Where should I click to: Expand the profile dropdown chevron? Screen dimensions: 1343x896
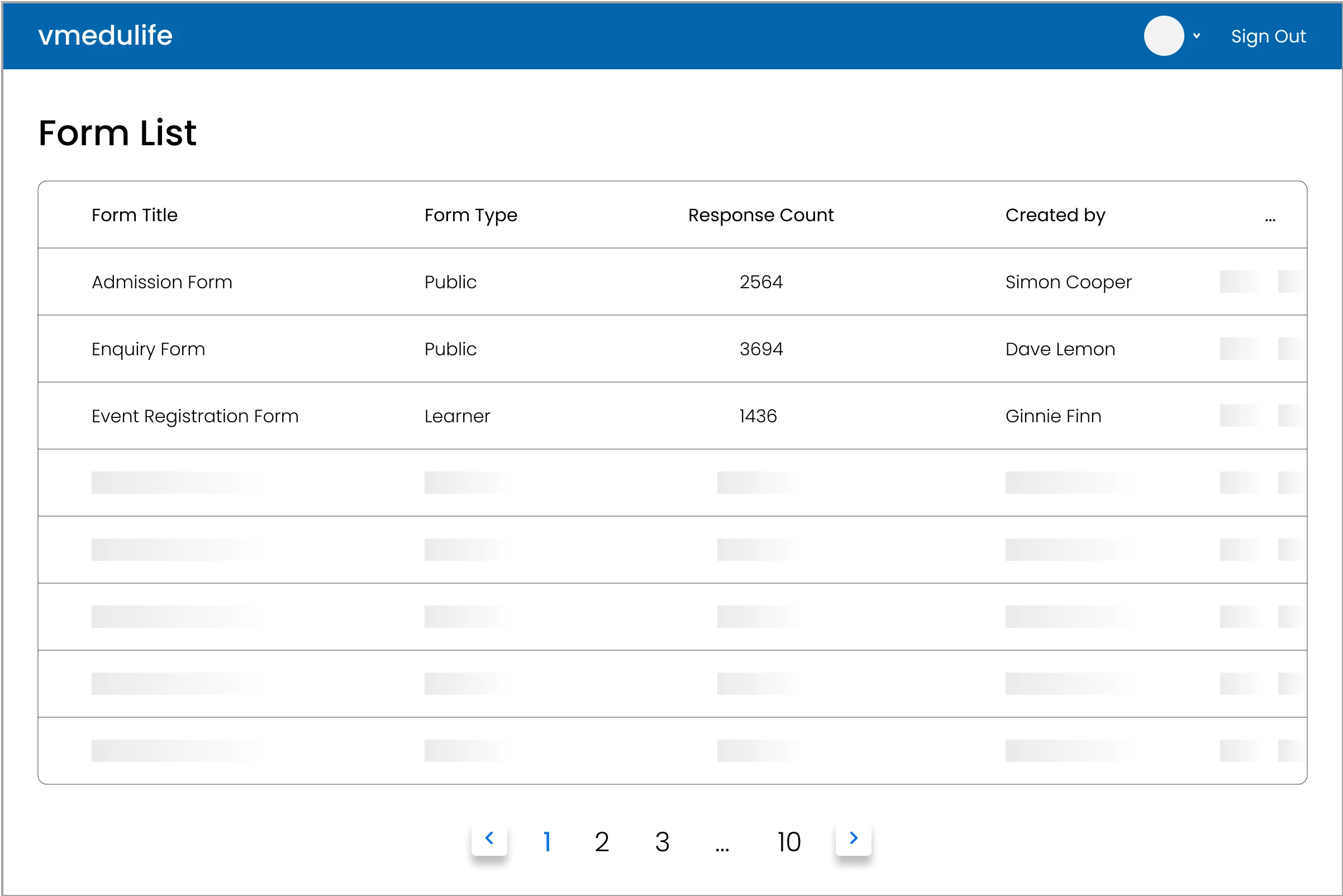pyautogui.click(x=1196, y=36)
